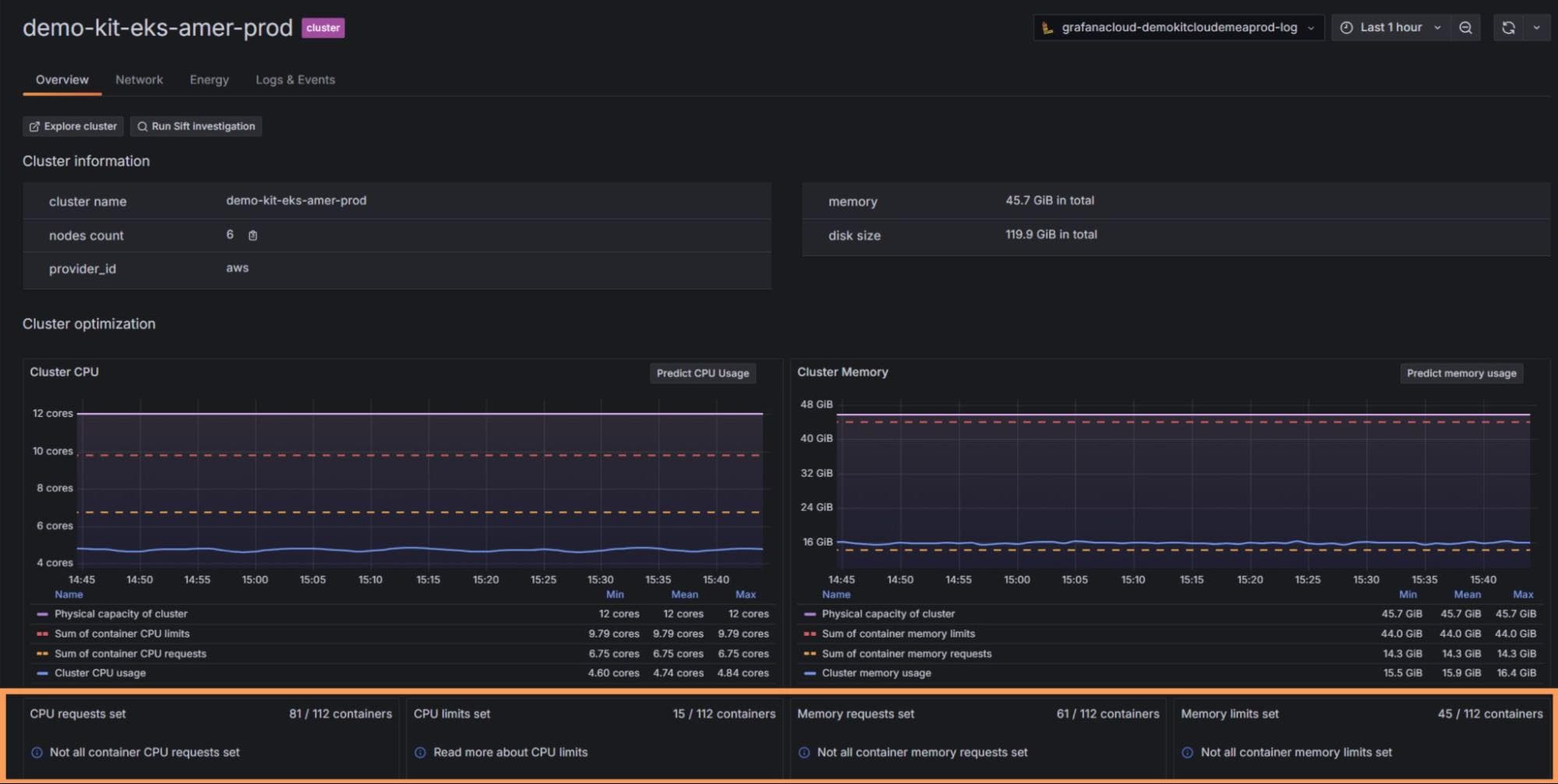Image resolution: width=1558 pixels, height=784 pixels.
Task: Toggle Cluster CPU usage series in legend
Action: [x=100, y=673]
